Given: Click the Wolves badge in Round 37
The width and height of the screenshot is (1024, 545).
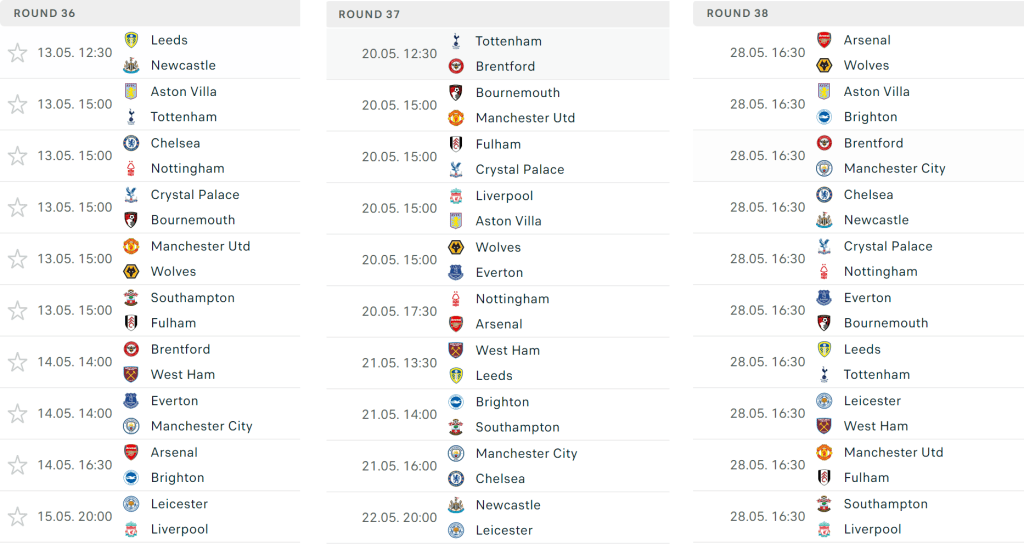Looking at the screenshot, I should [456, 247].
